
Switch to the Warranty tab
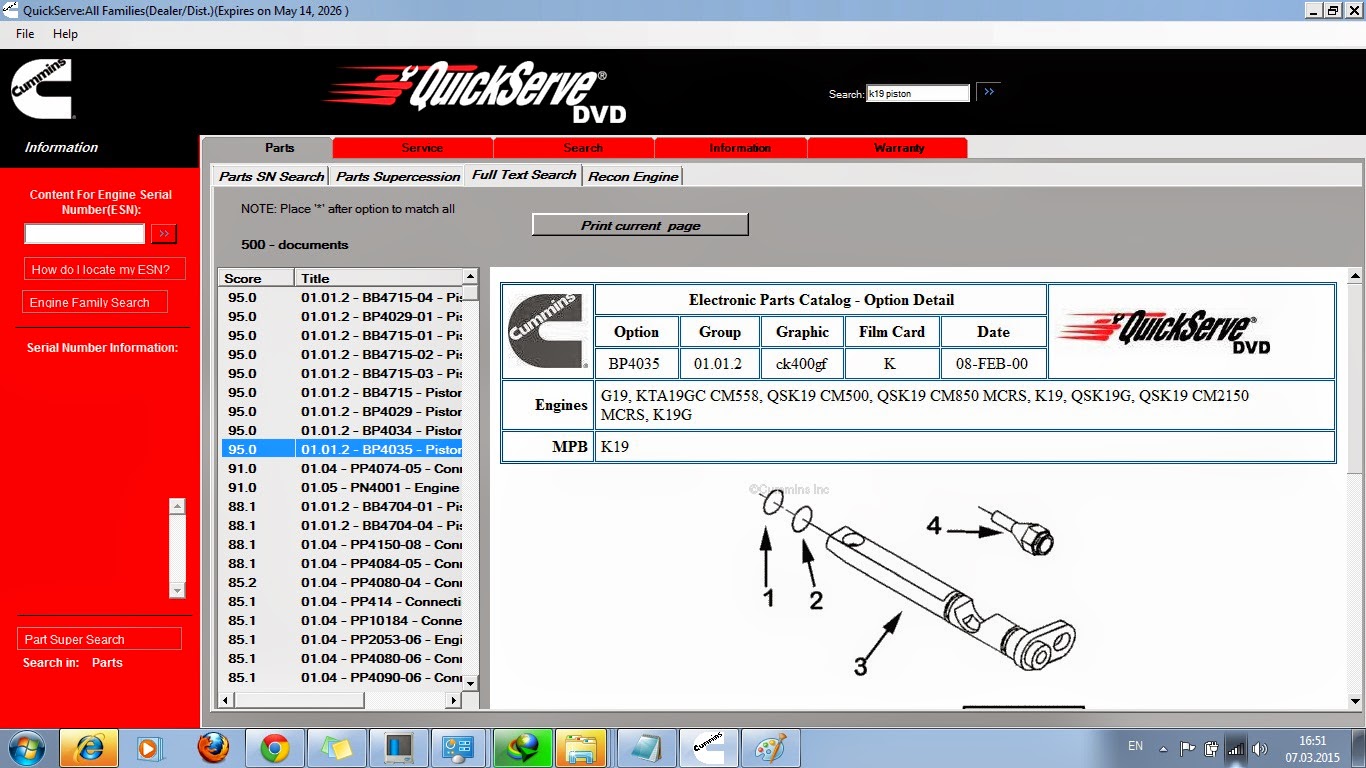pyautogui.click(x=886, y=146)
